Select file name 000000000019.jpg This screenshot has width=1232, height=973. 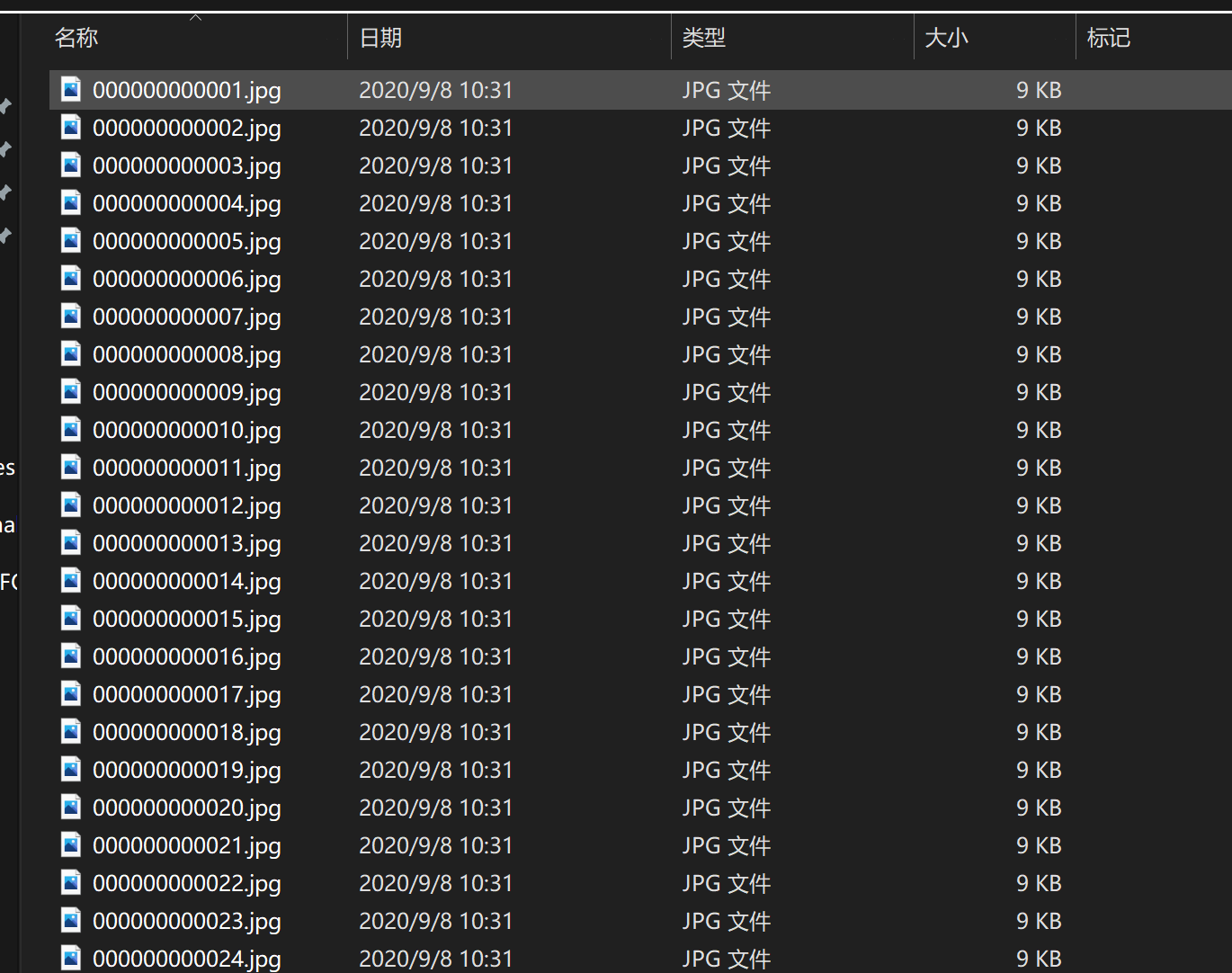pyautogui.click(x=187, y=771)
